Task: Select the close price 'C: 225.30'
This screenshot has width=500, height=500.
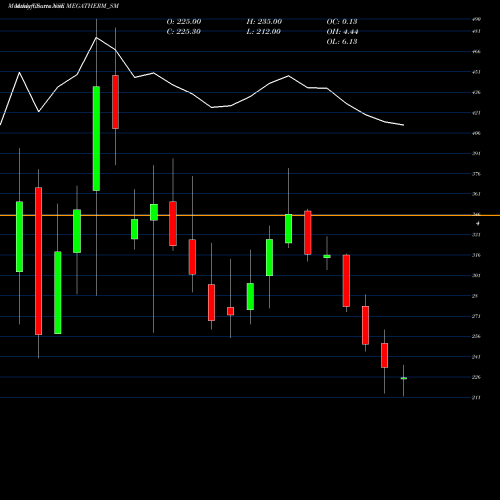Action: 184,32
